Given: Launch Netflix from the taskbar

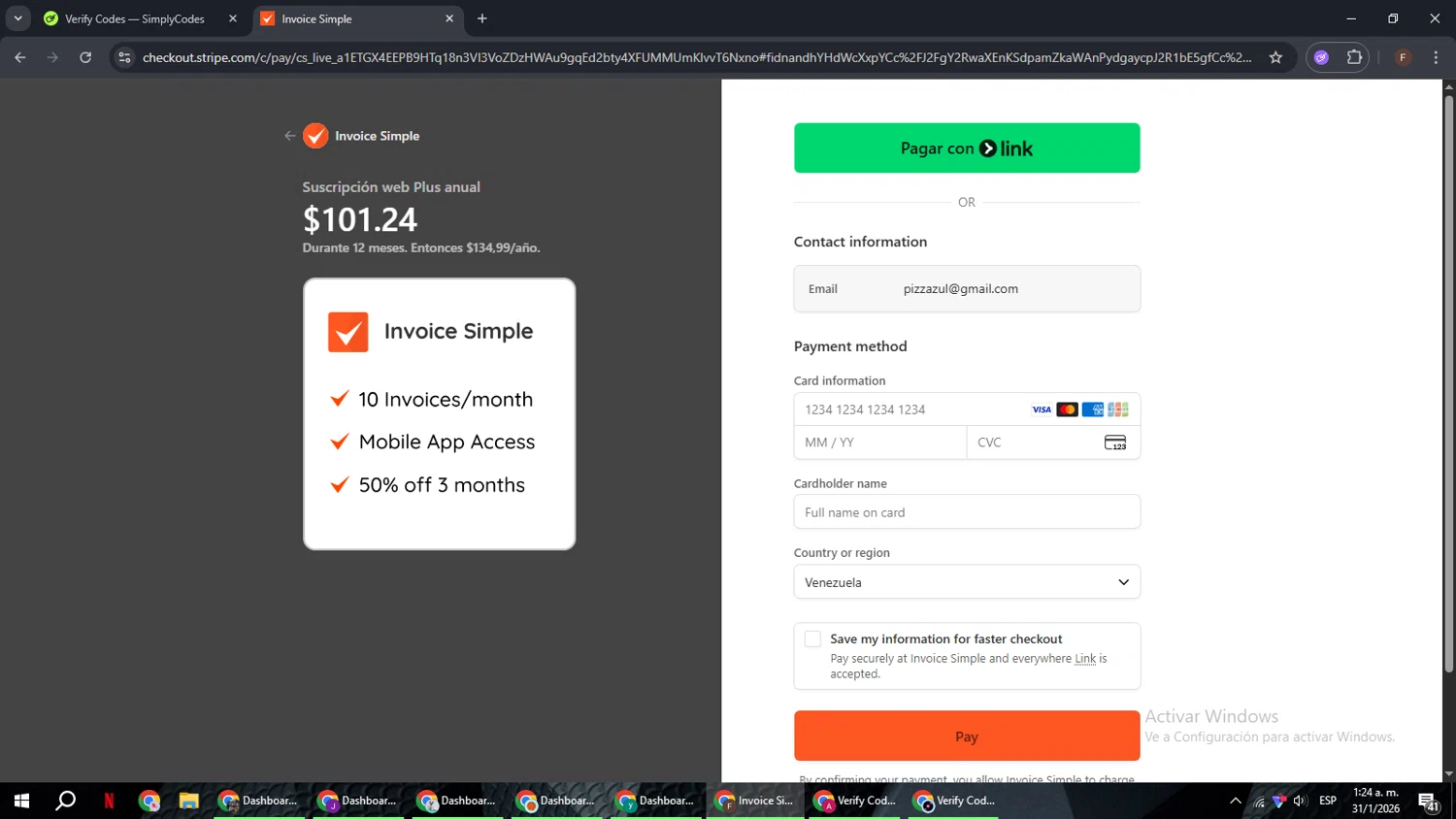Looking at the screenshot, I should pyautogui.click(x=109, y=801).
